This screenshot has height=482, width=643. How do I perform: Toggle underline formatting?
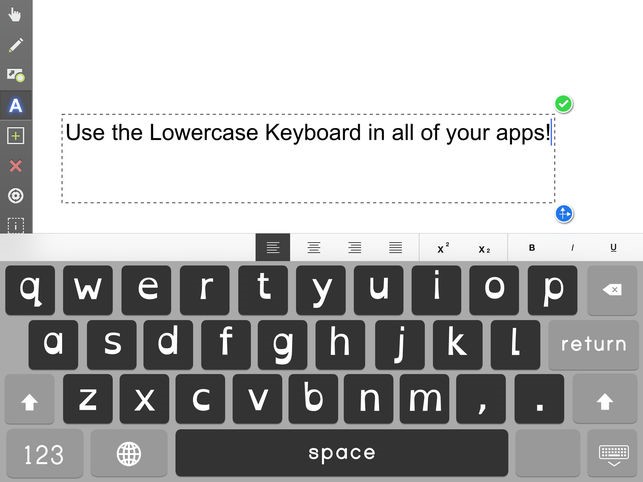coord(613,248)
